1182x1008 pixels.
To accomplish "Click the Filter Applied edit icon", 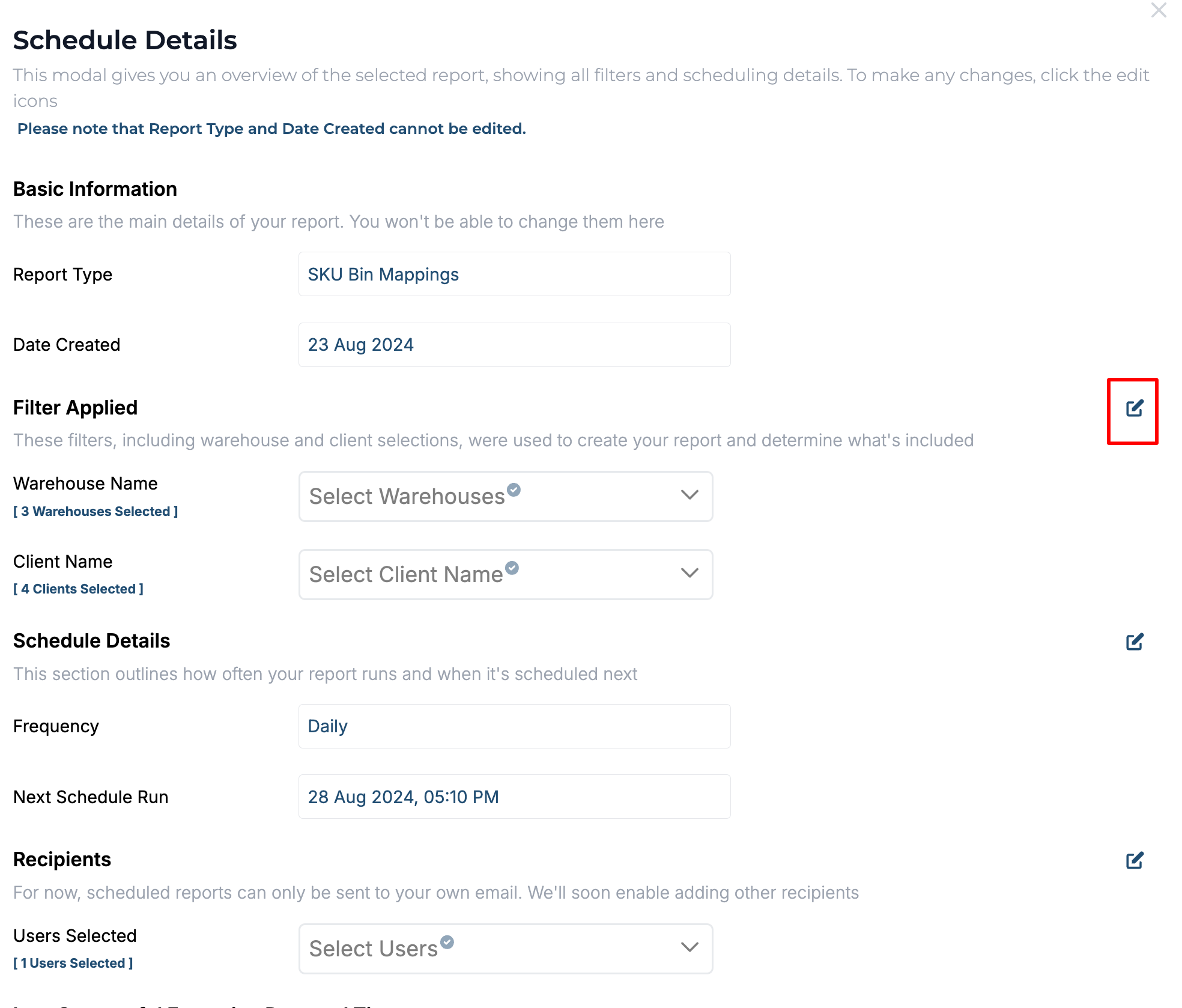I will tap(1134, 408).
